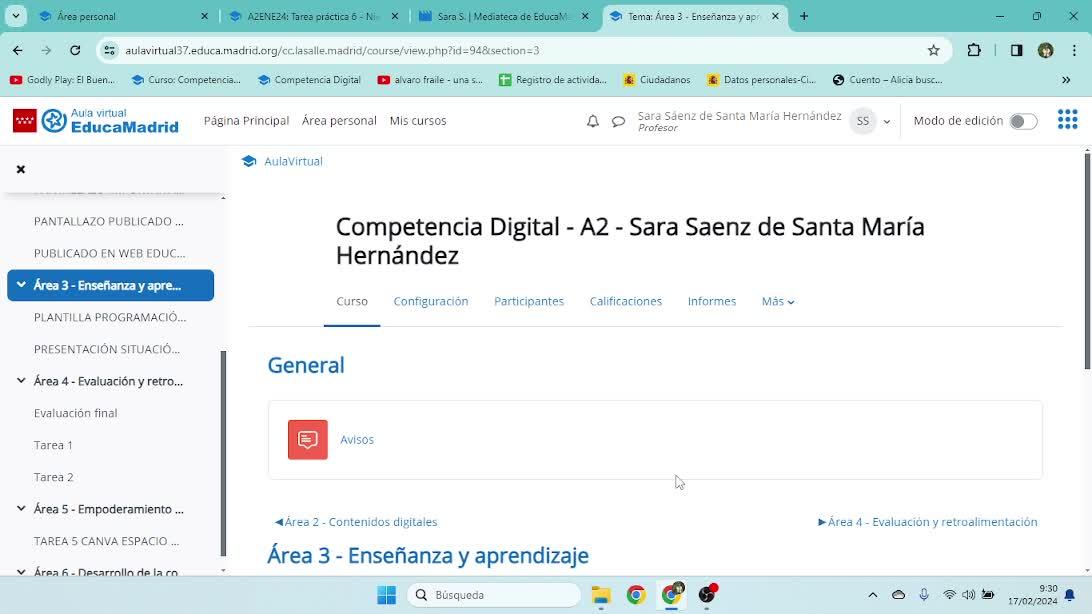The image size is (1092, 614).
Task: Open the browser side panel icon
Action: pyautogui.click(x=1016, y=50)
